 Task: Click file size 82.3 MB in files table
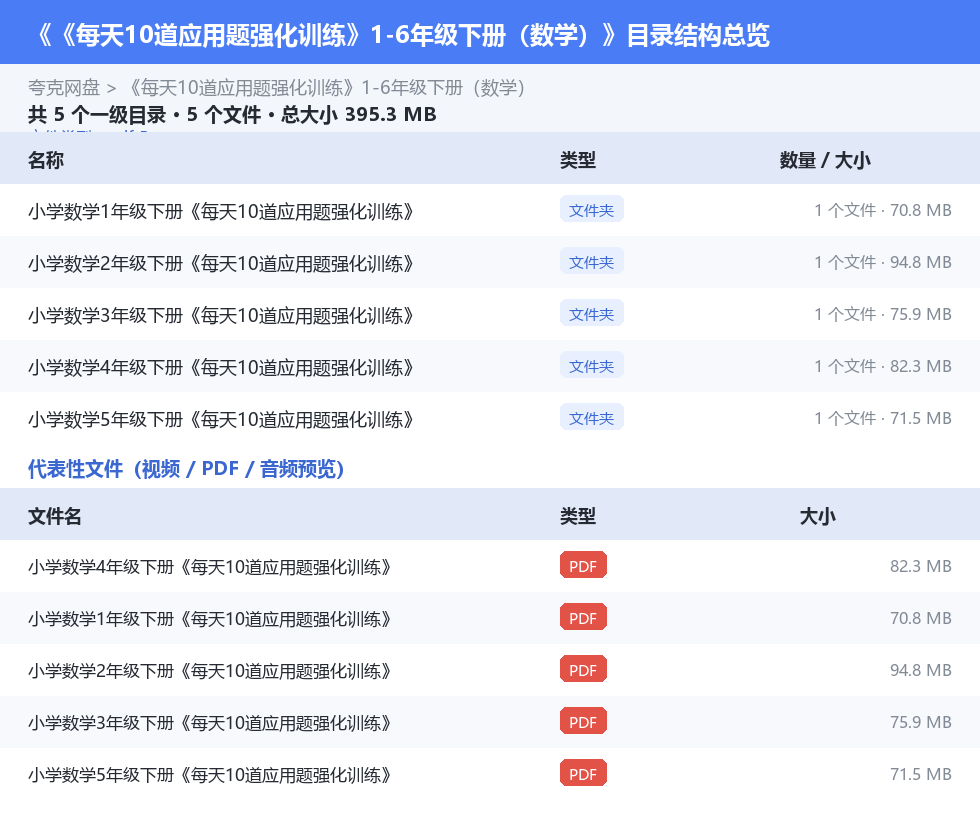coord(921,566)
